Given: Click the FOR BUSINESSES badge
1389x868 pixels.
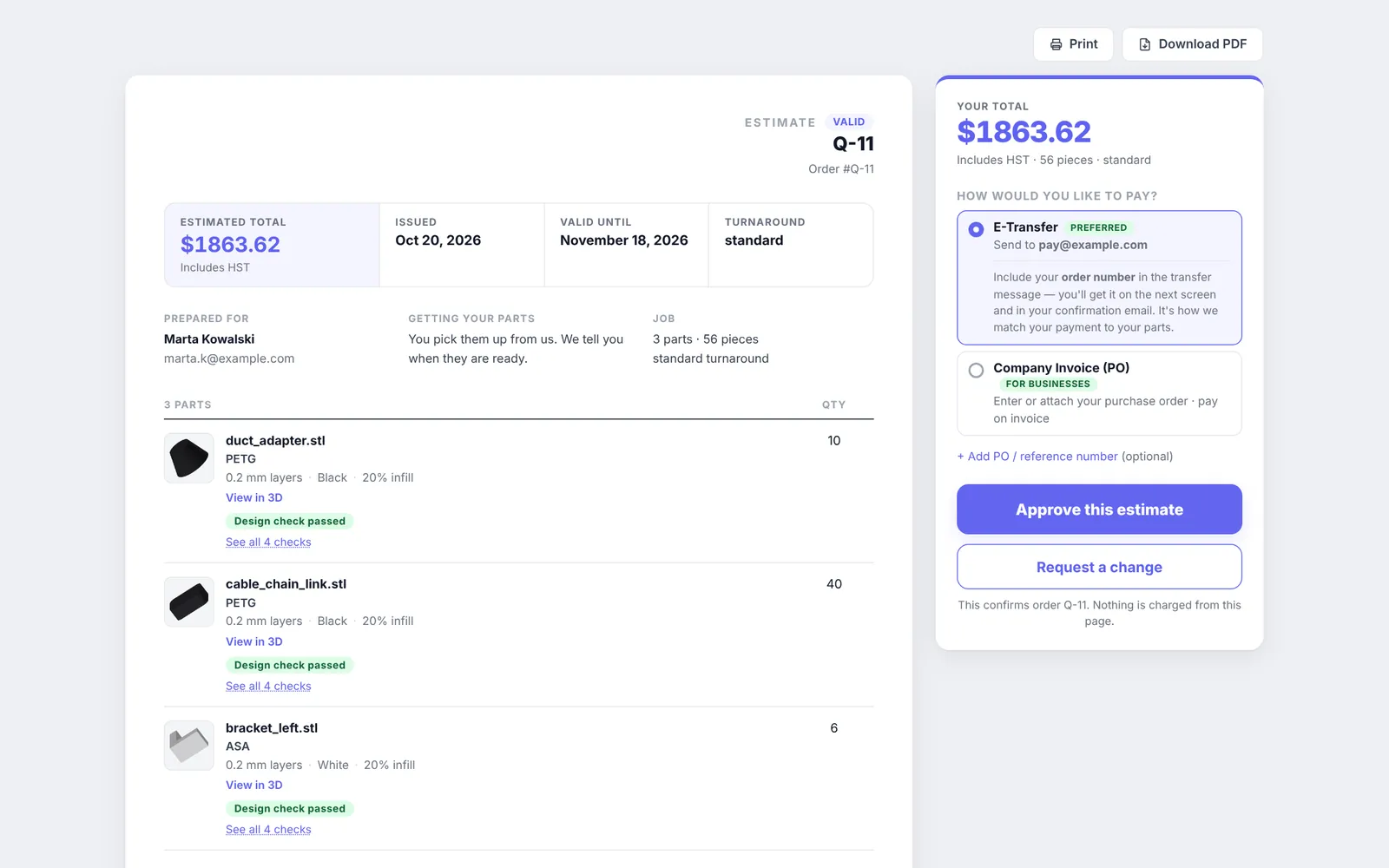Looking at the screenshot, I should pos(1048,384).
